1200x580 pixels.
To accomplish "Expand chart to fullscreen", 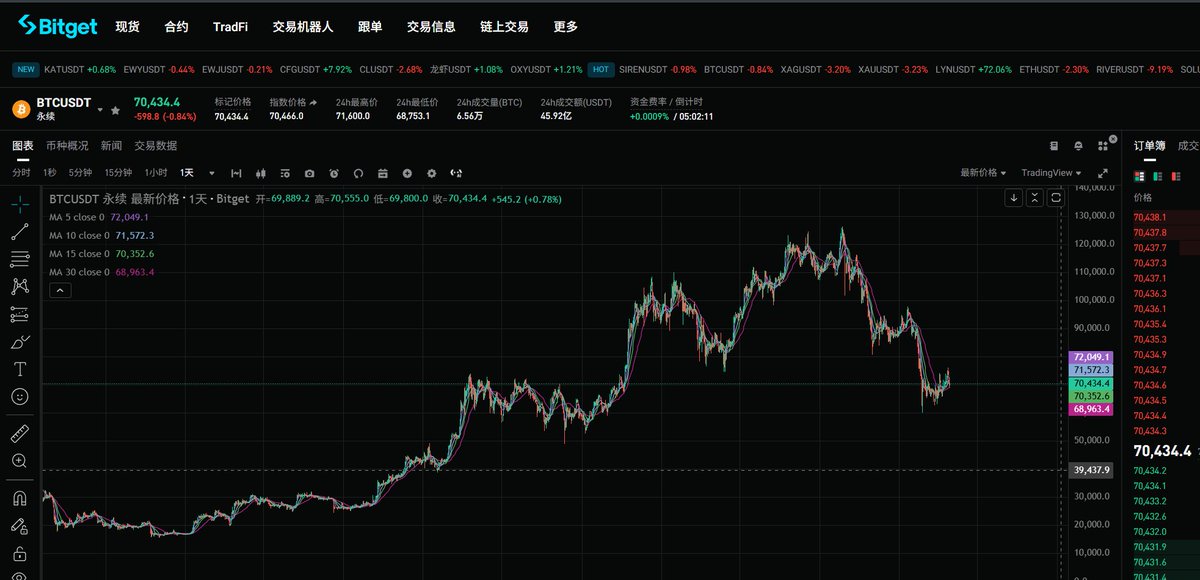I will click(1103, 173).
